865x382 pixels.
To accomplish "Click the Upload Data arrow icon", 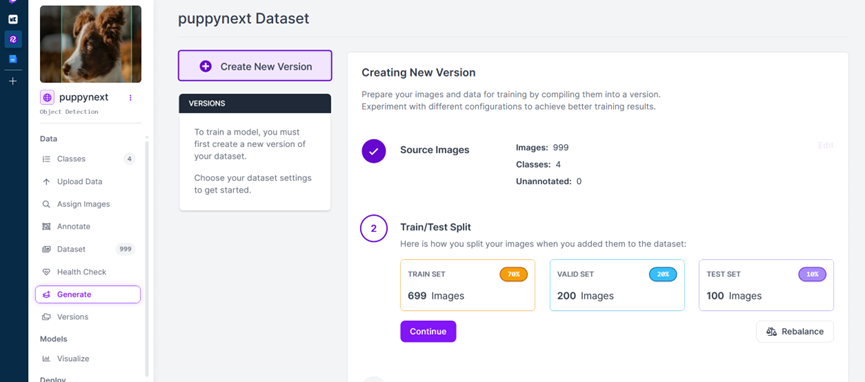I will pyautogui.click(x=46, y=182).
